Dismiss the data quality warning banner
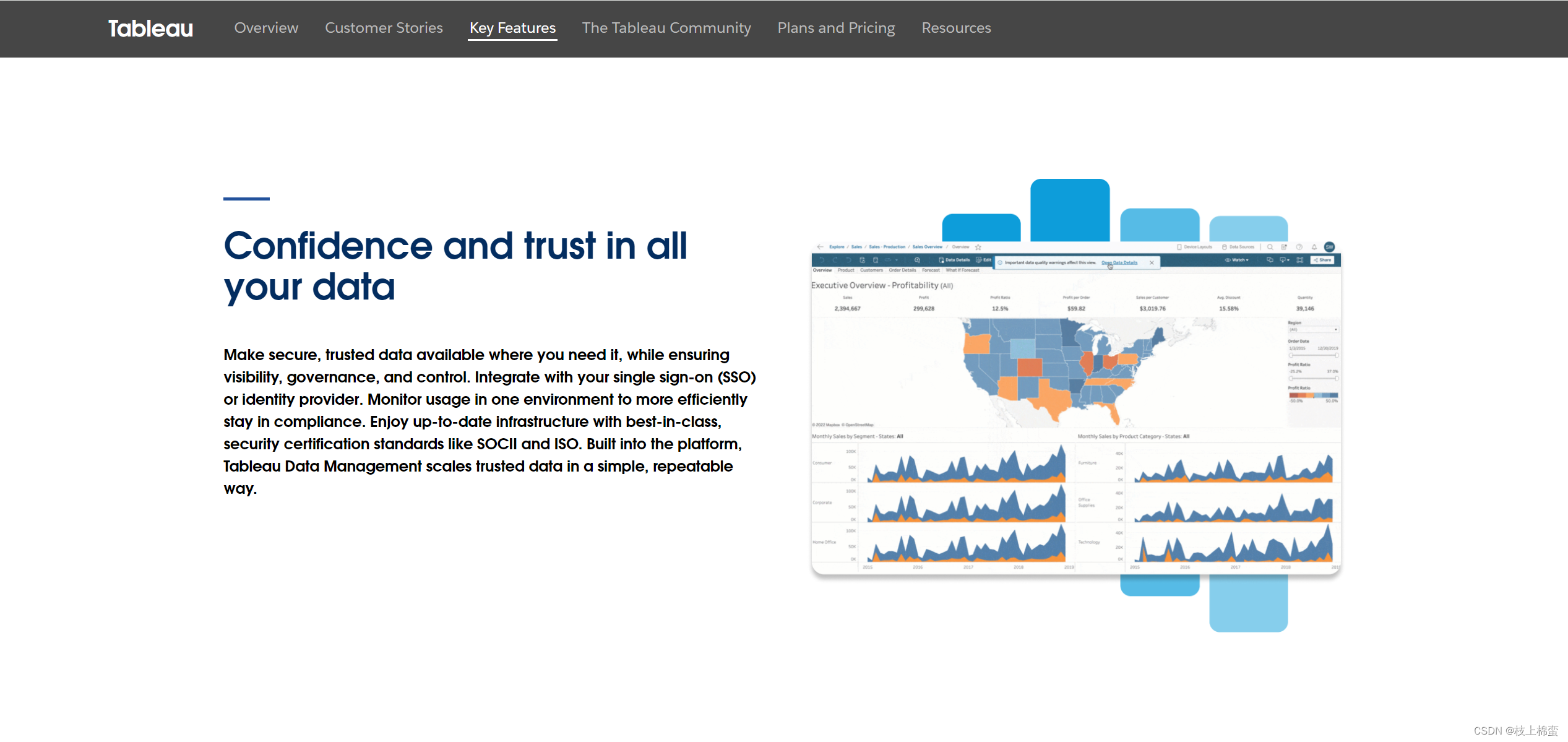This screenshot has width=1568, height=742. (x=1152, y=262)
